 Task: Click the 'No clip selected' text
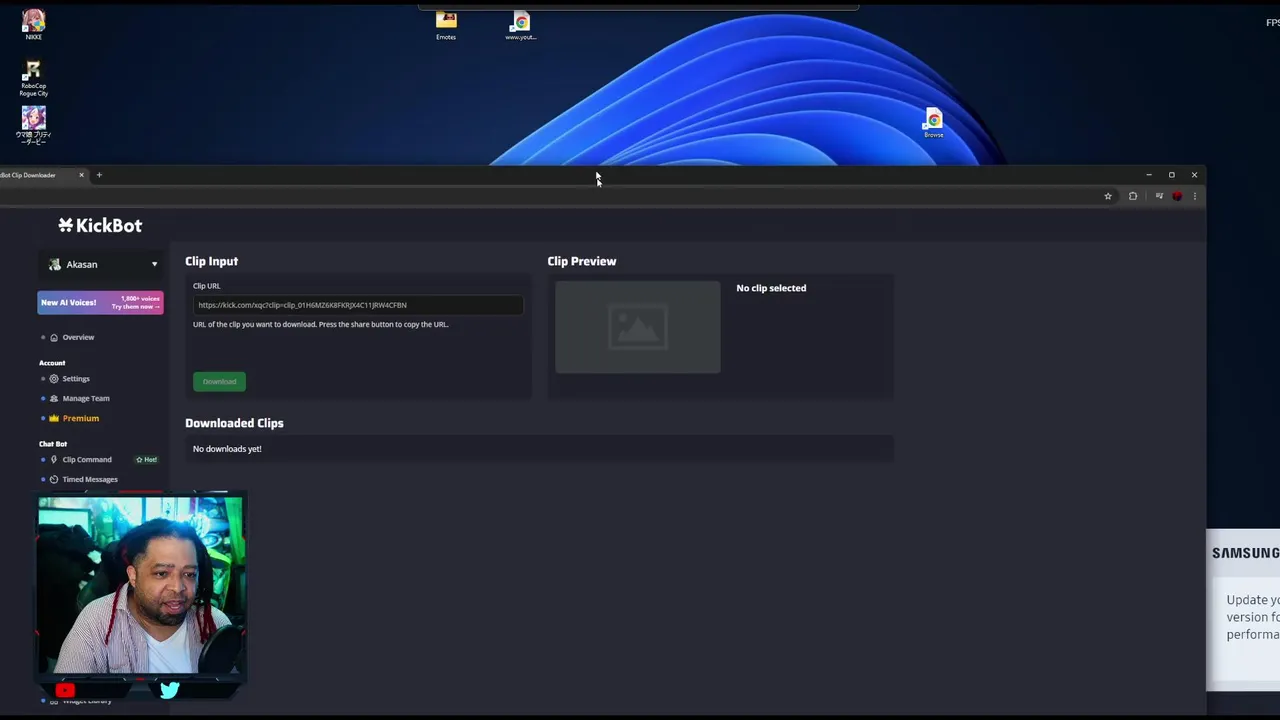pos(771,288)
